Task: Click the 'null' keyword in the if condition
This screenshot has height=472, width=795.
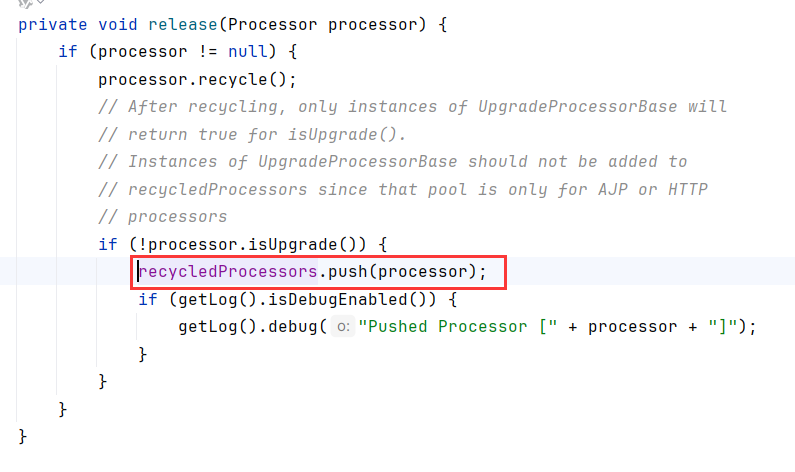Action: coord(247,52)
